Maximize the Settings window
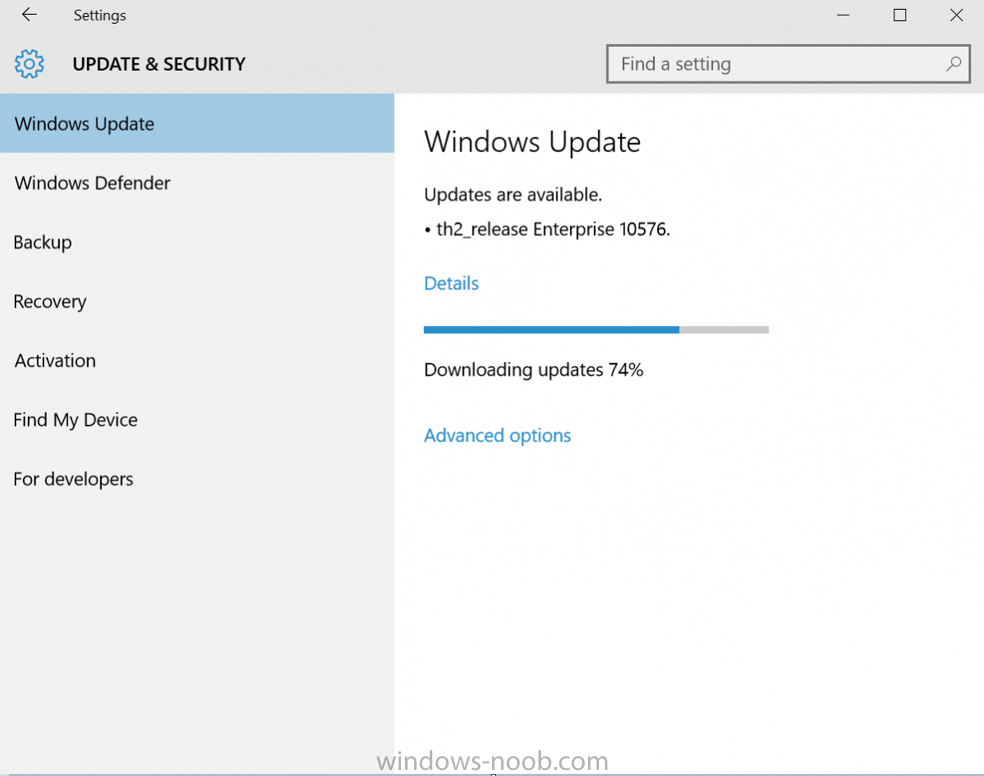 click(x=899, y=15)
